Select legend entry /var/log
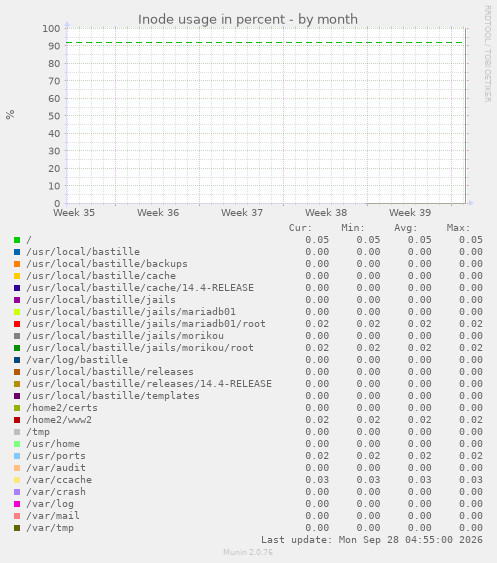Viewport: 497px width, 563px height. tap(50, 504)
